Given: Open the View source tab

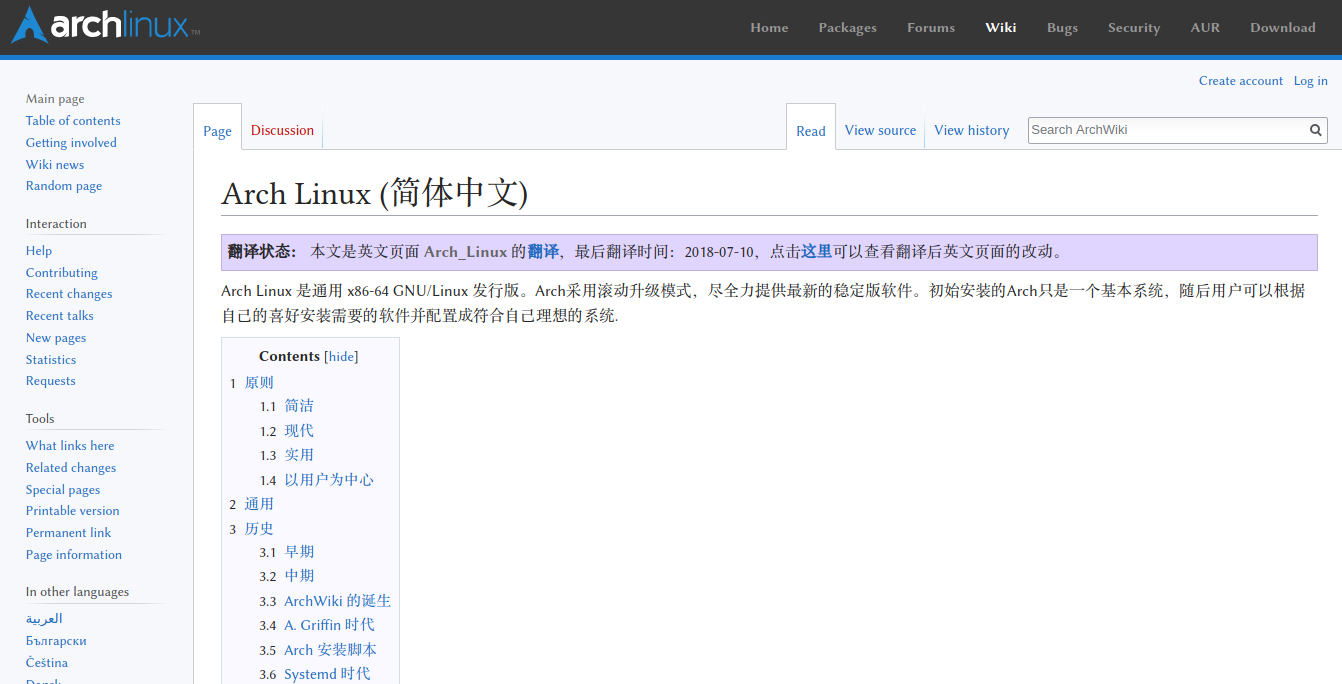Looking at the screenshot, I should tap(880, 130).
